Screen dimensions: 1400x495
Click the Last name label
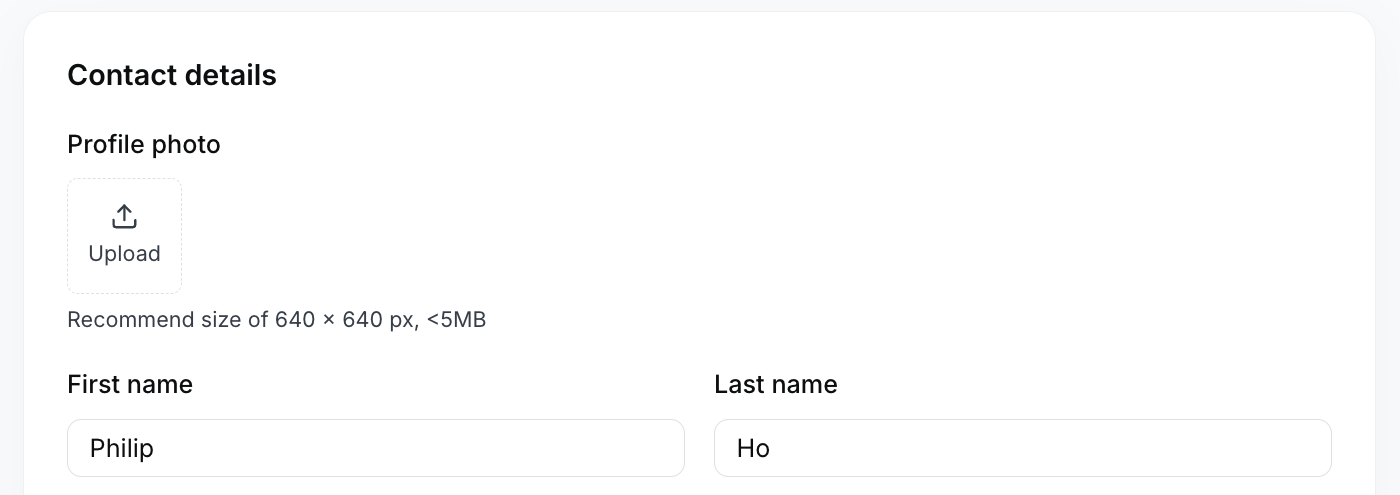776,384
